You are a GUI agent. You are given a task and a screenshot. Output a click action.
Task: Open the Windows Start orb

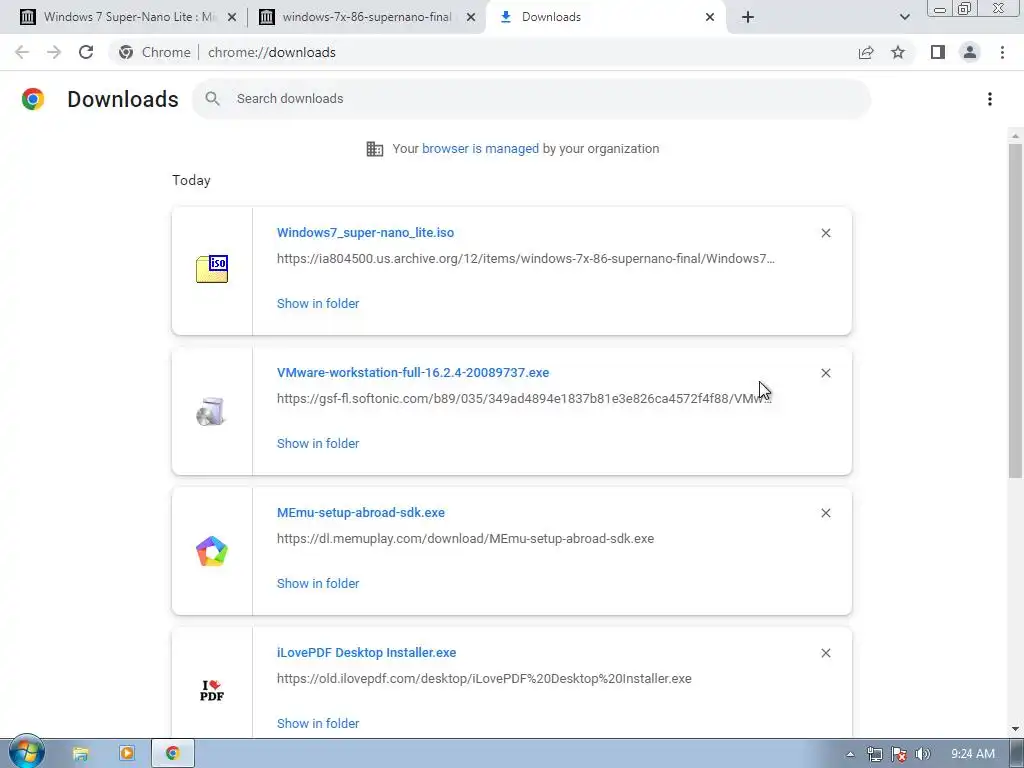tap(26, 752)
